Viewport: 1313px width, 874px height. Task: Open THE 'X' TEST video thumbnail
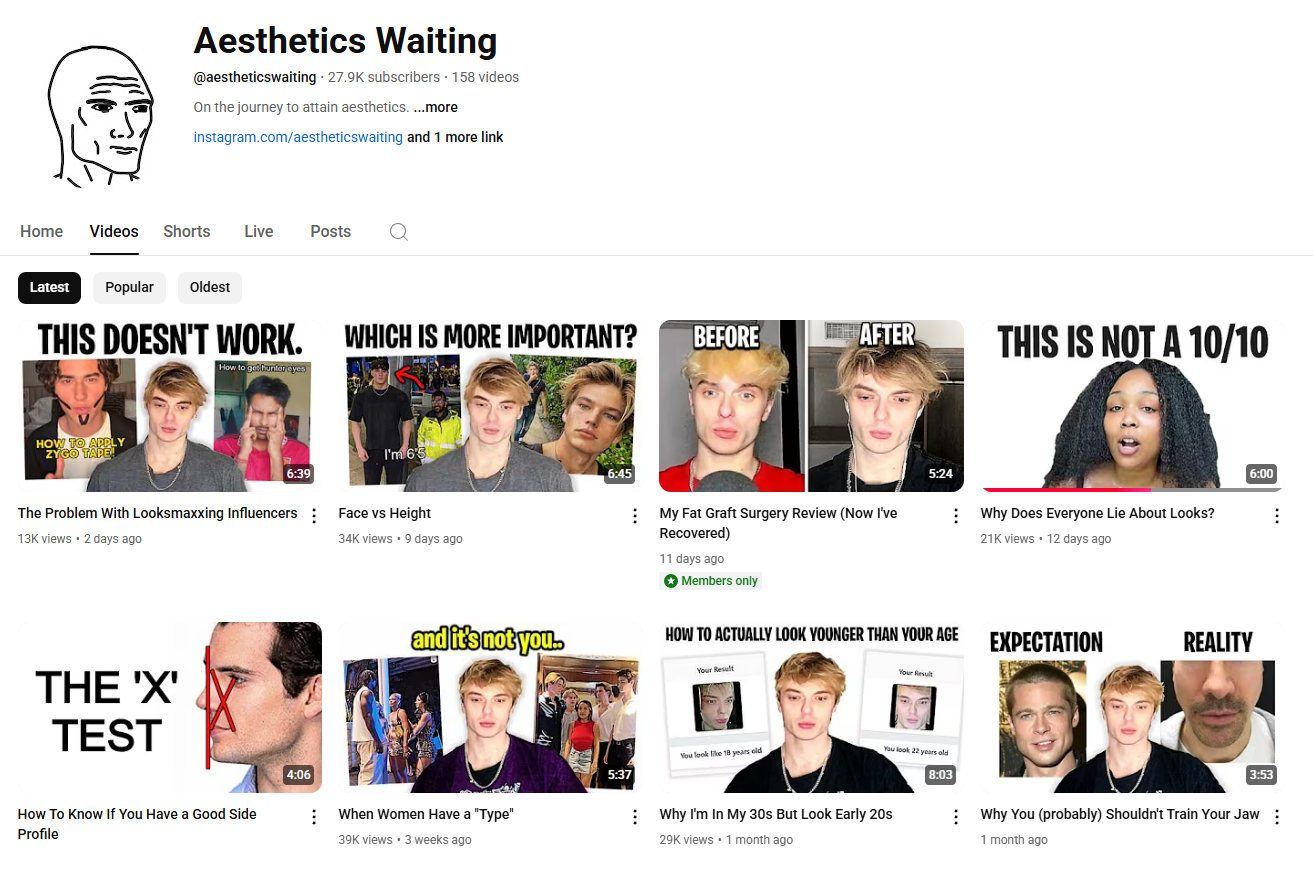click(170, 707)
